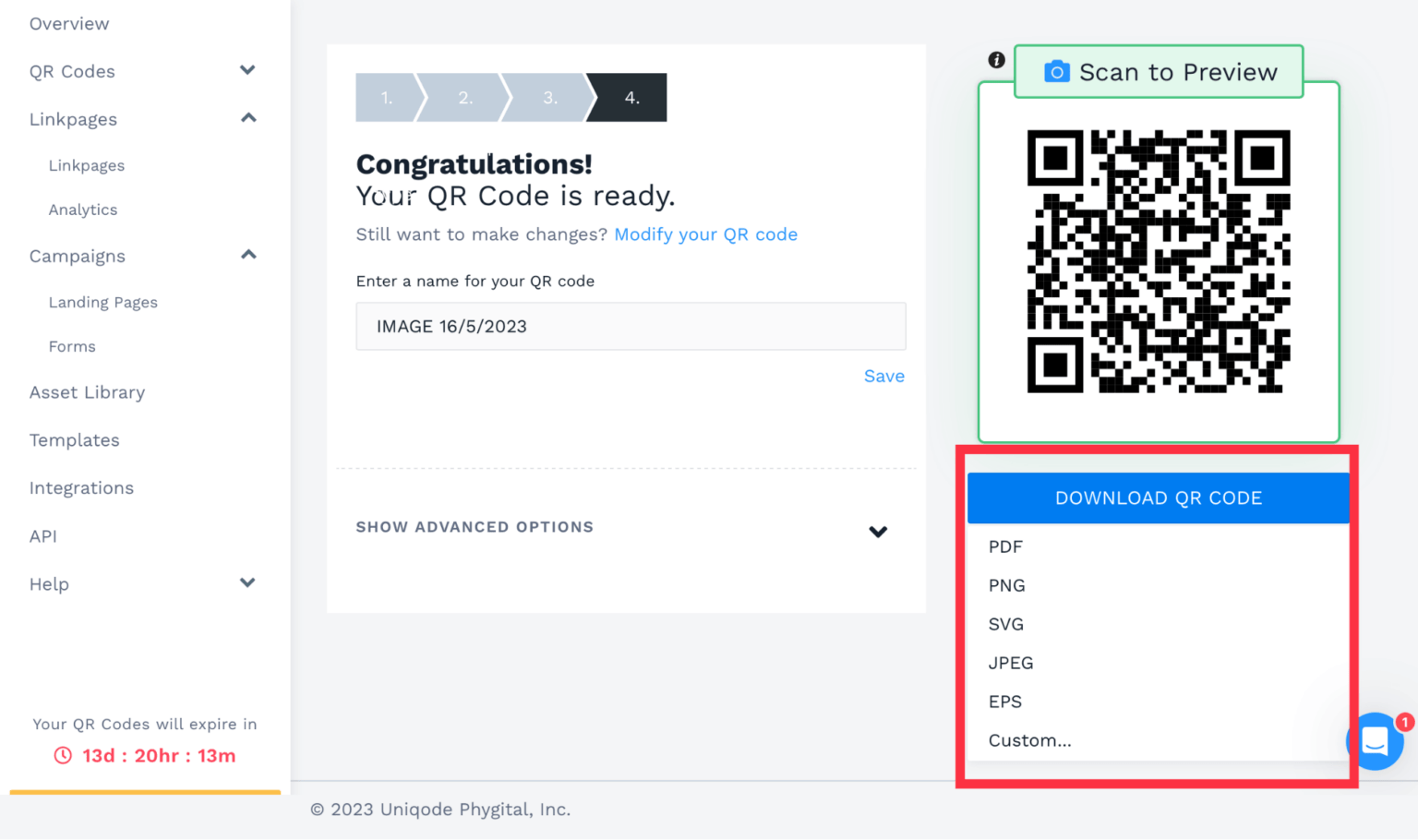Click Modify your QR code link

(705, 234)
